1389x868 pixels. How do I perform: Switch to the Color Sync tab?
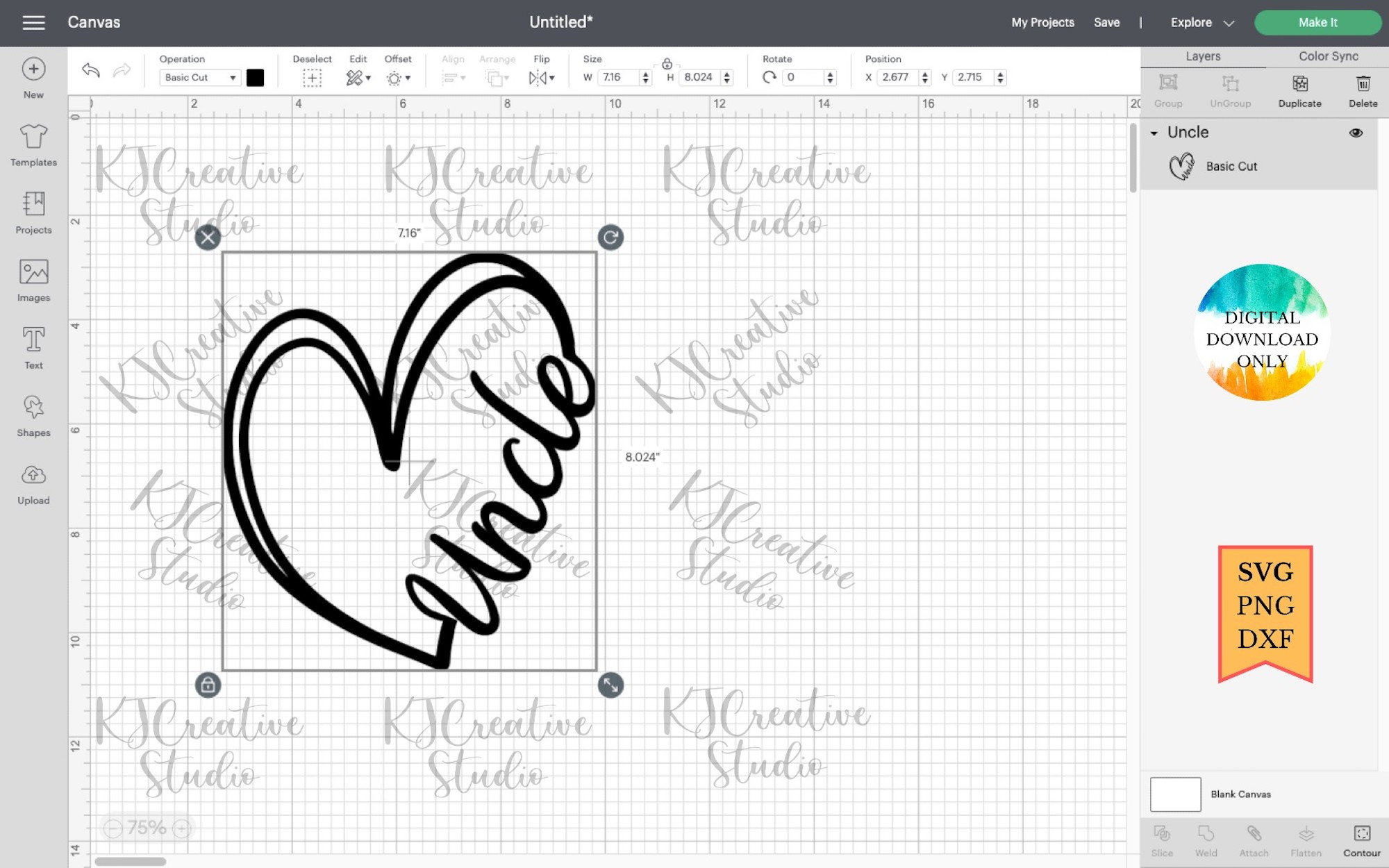(x=1327, y=56)
